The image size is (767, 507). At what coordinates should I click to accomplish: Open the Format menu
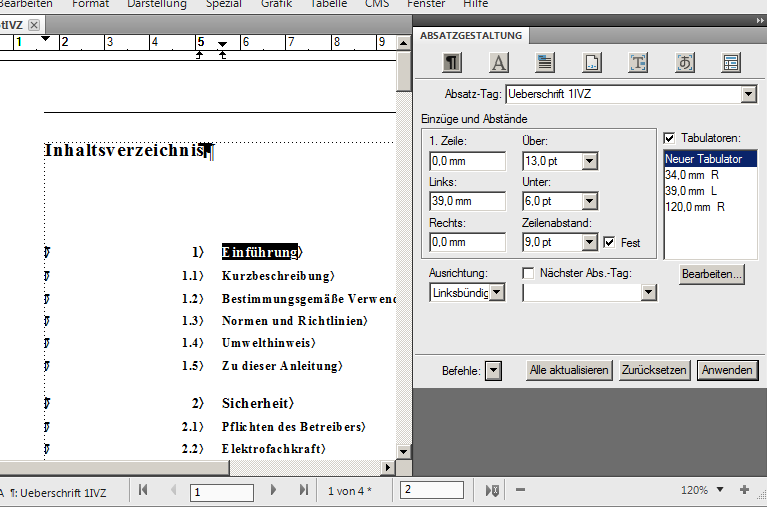[91, 4]
